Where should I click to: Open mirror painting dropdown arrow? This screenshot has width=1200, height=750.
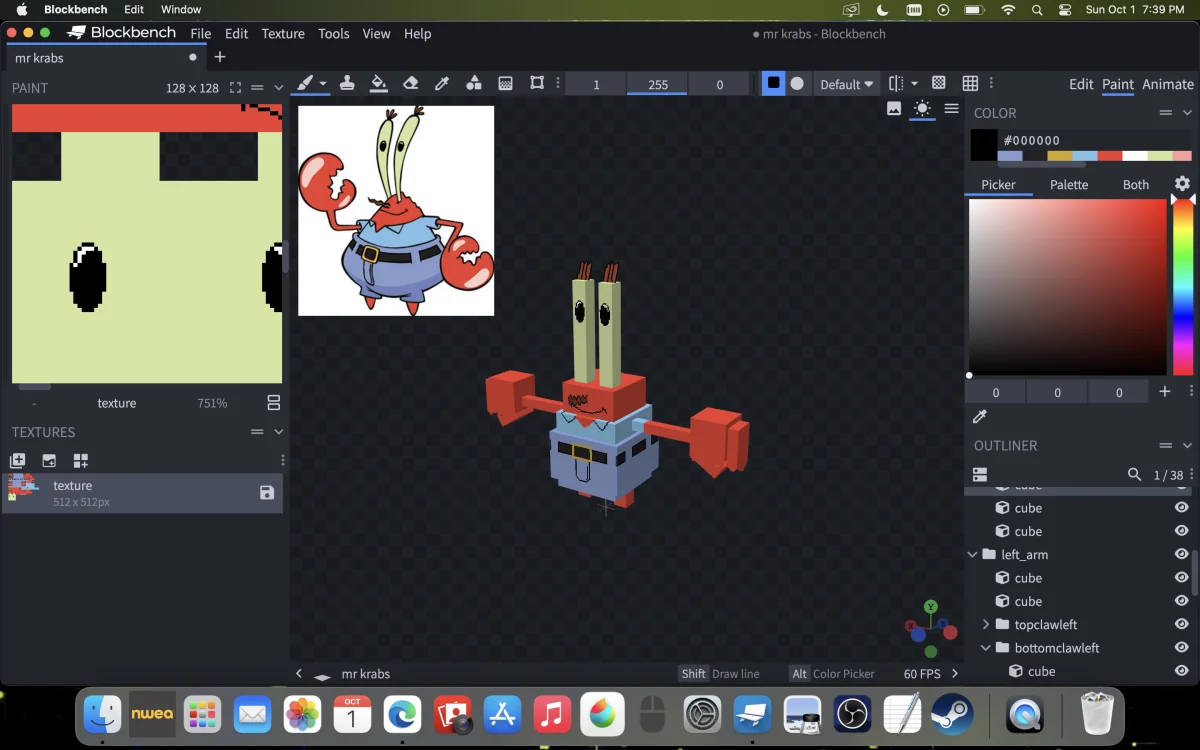coord(914,84)
